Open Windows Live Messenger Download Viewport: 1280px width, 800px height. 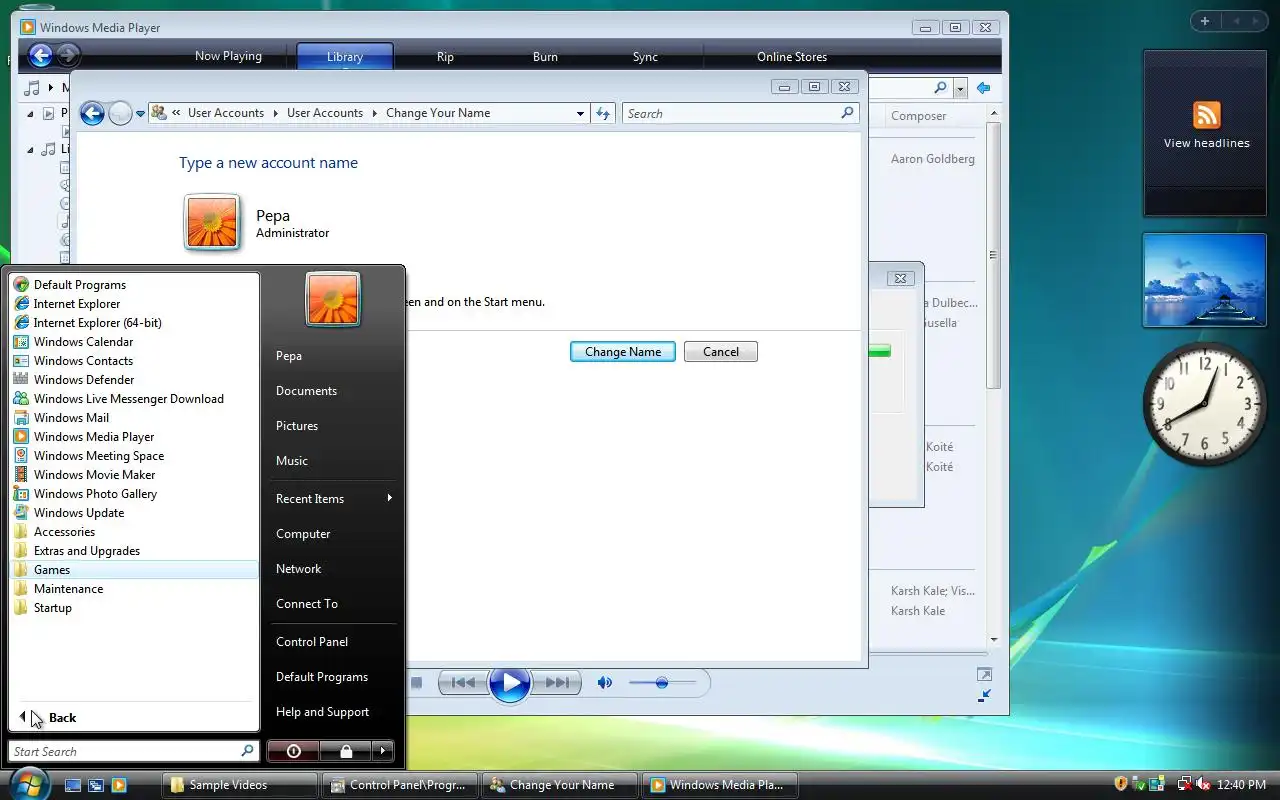pos(134,399)
